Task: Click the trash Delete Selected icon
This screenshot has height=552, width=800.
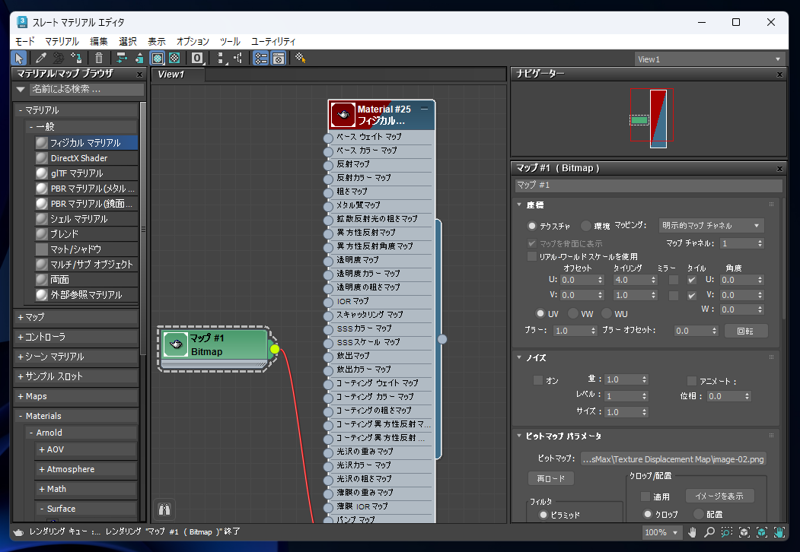Action: (99, 58)
